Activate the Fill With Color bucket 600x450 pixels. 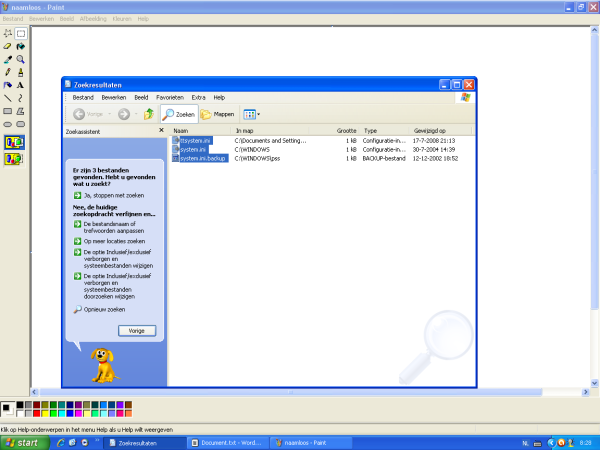coord(21,46)
